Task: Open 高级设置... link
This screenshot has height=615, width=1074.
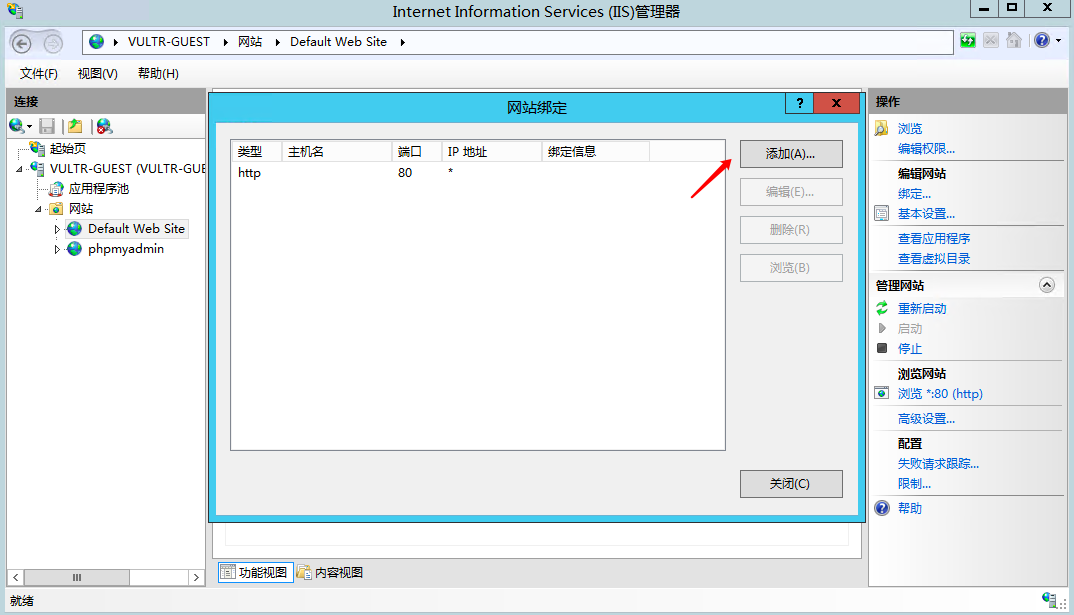Action: (x=926, y=418)
